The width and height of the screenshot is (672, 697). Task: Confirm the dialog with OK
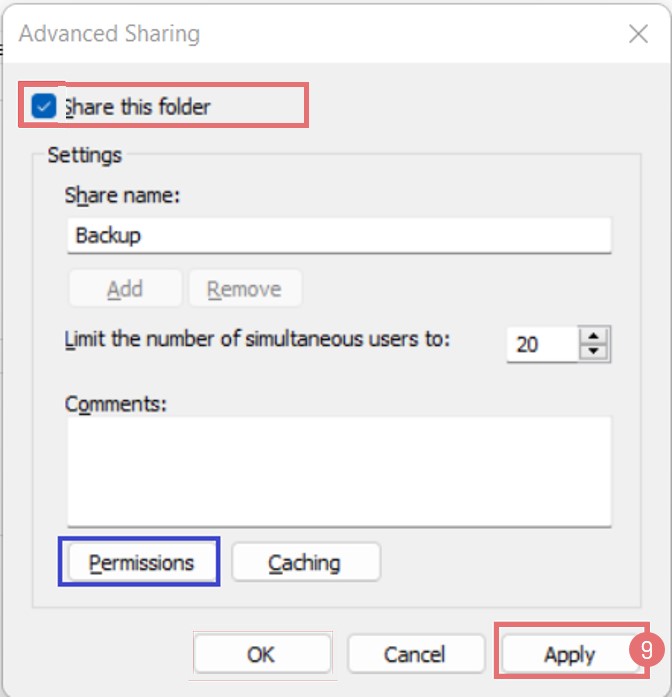[261, 655]
